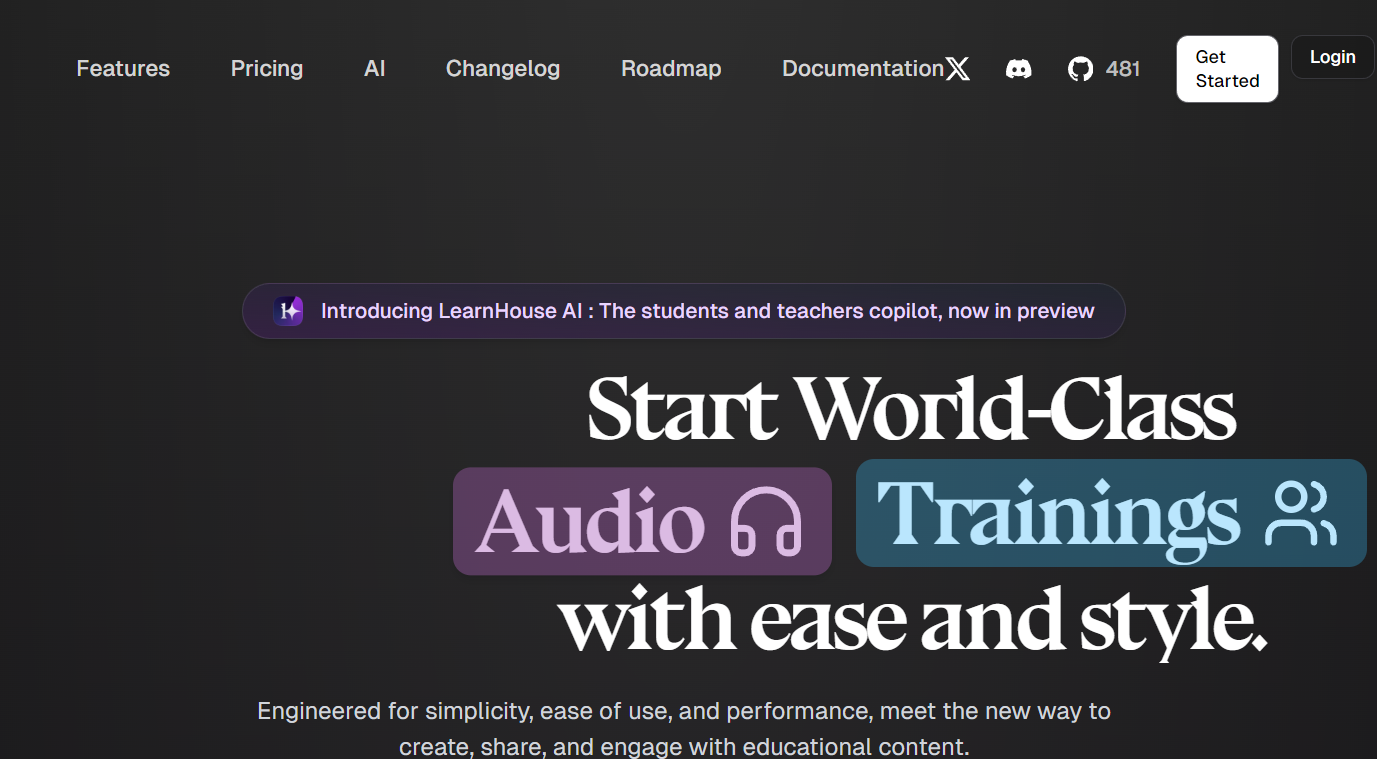View the 481 GitHub stars count
The width and height of the screenshot is (1377, 759).
click(1124, 69)
